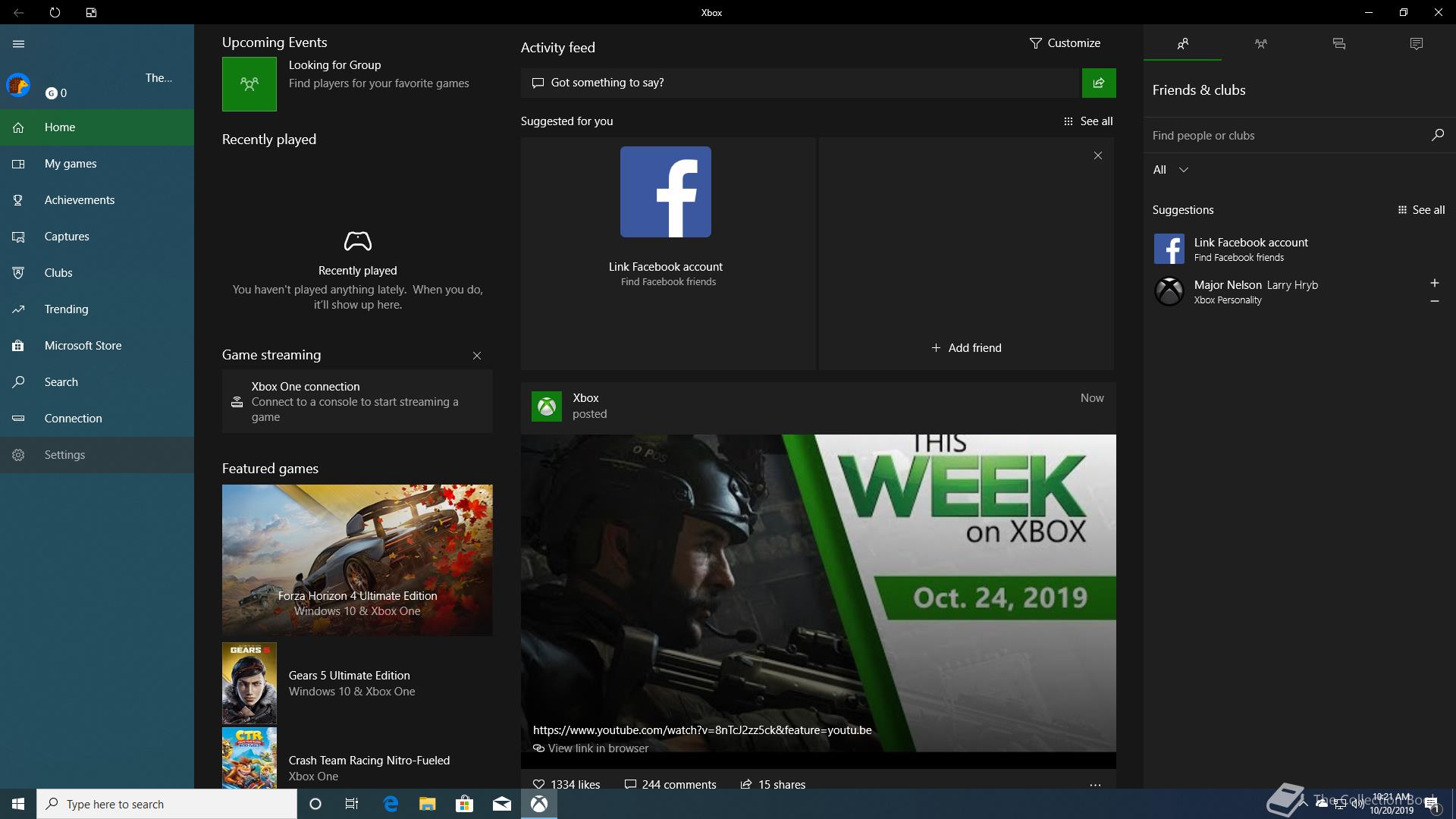
Task: Open Task View on taskbar
Action: pyautogui.click(x=352, y=804)
